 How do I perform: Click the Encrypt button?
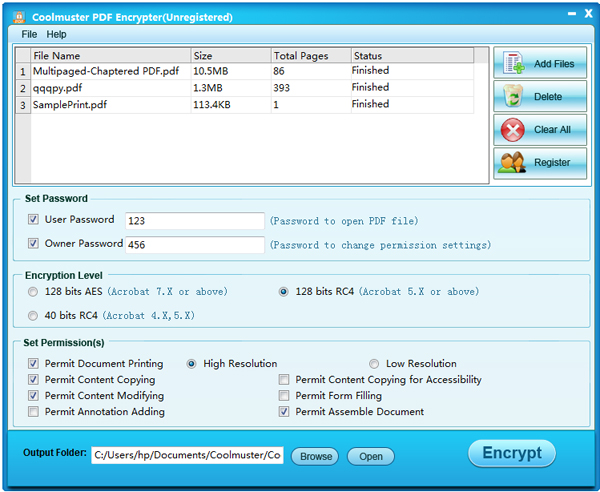[x=511, y=453]
